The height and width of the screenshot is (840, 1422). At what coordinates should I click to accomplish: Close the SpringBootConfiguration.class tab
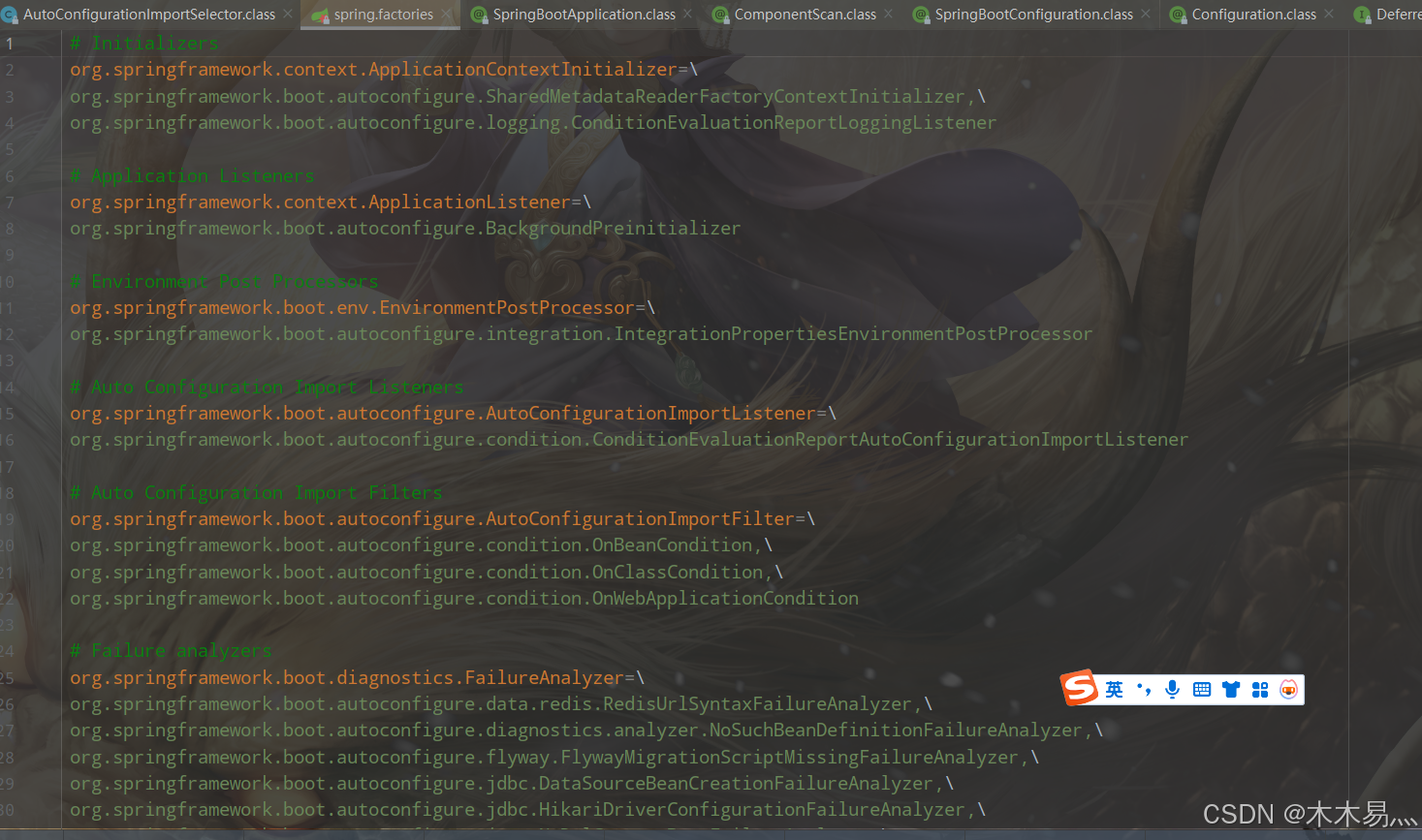click(x=1146, y=15)
